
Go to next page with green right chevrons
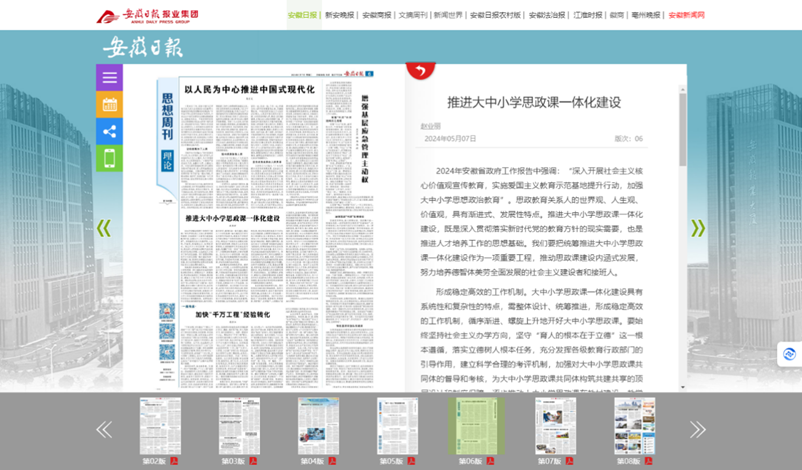point(698,228)
